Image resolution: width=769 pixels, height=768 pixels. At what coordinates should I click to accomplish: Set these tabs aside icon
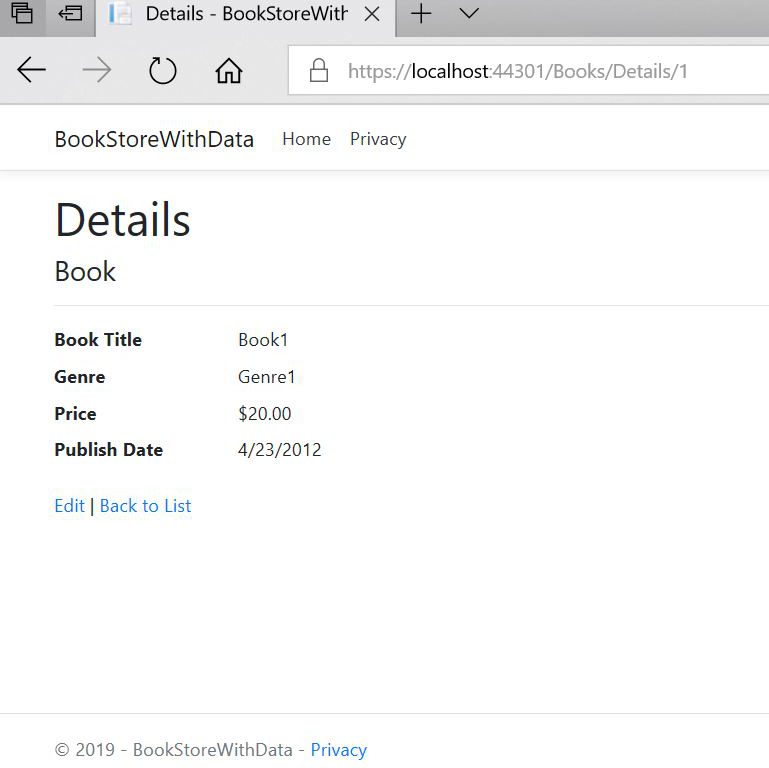(x=70, y=14)
